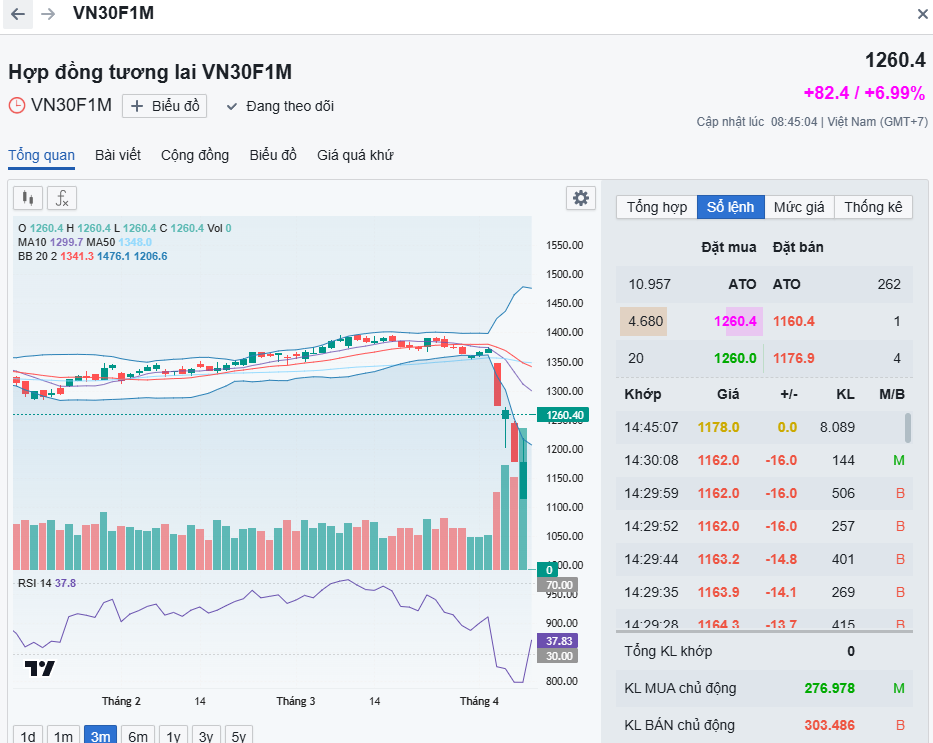Select the 1d time range
933x743 pixels.
28,737
